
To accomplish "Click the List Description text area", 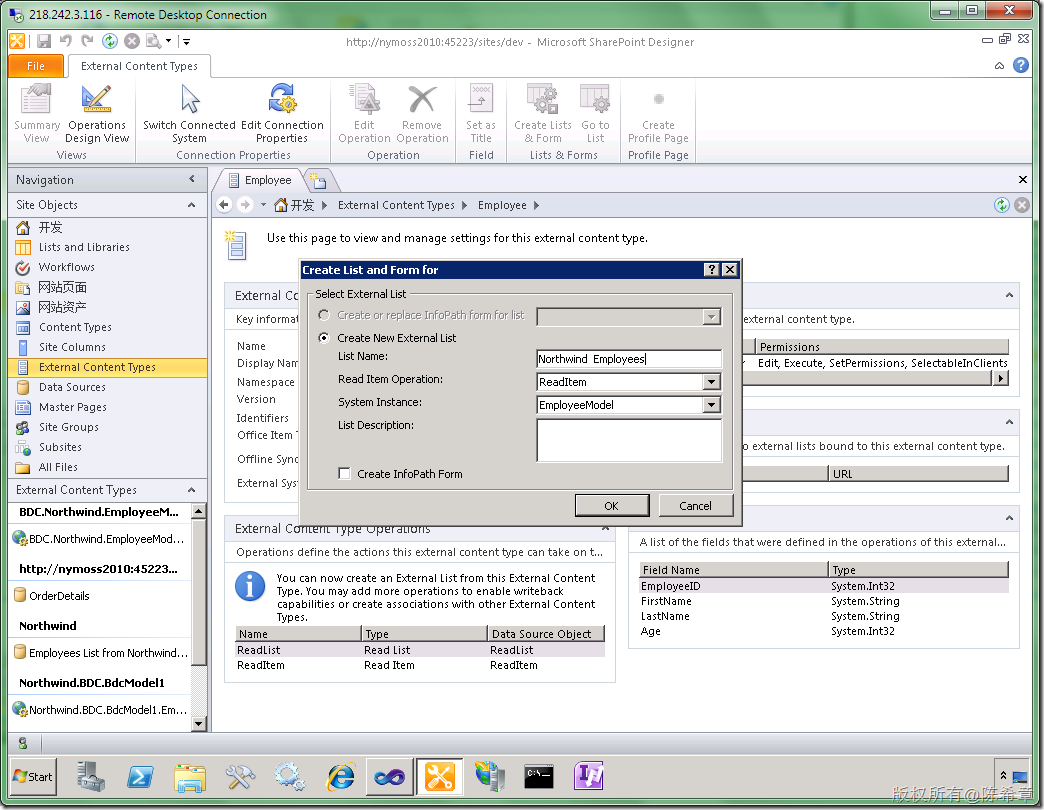I will coord(629,440).
